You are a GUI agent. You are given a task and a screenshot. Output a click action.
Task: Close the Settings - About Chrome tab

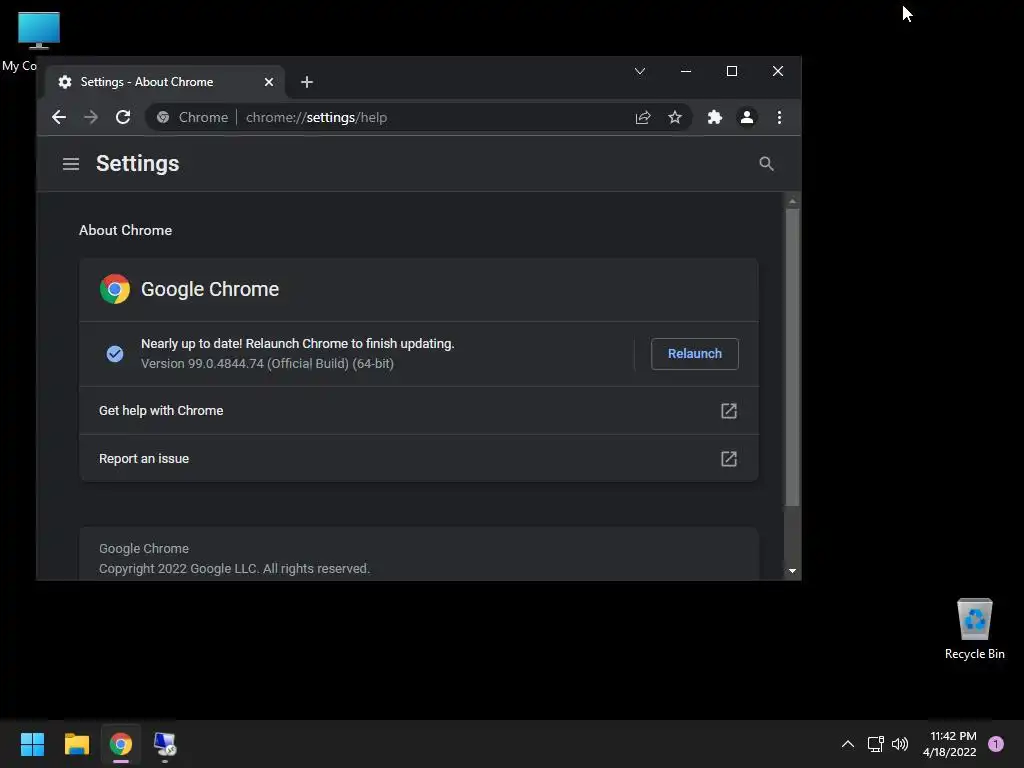pyautogui.click(x=269, y=82)
